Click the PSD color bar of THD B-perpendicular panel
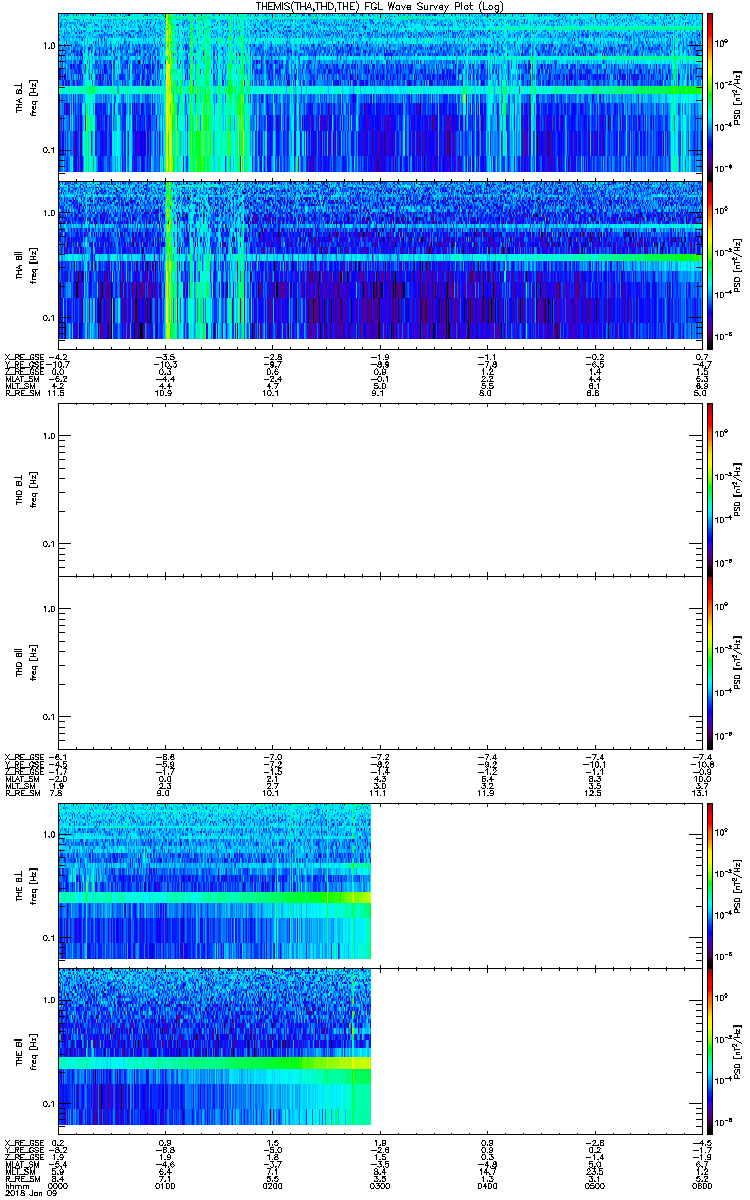The width and height of the screenshot is (750, 1200). tap(710, 488)
